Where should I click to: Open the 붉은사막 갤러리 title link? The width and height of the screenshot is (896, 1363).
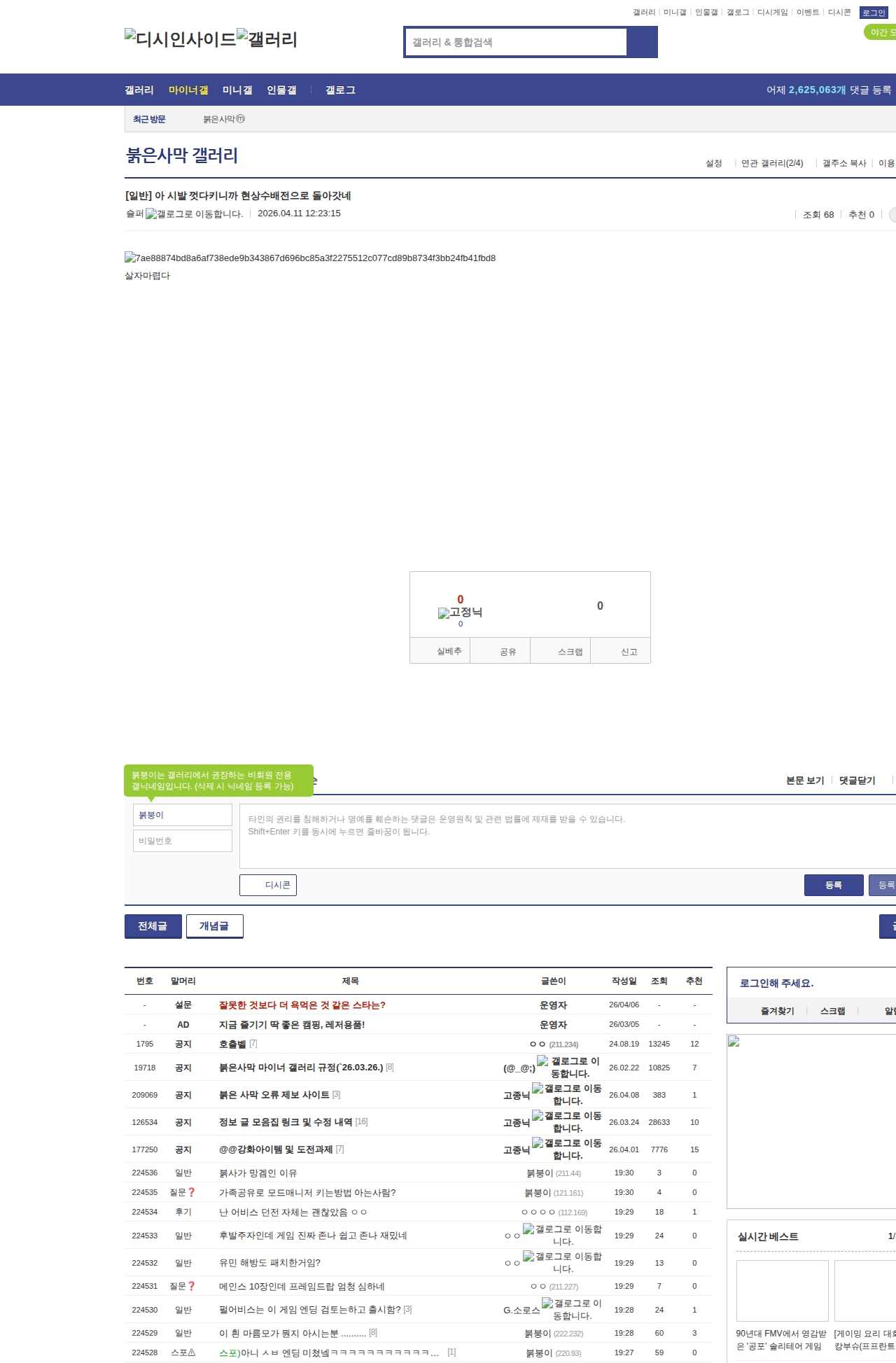point(182,155)
